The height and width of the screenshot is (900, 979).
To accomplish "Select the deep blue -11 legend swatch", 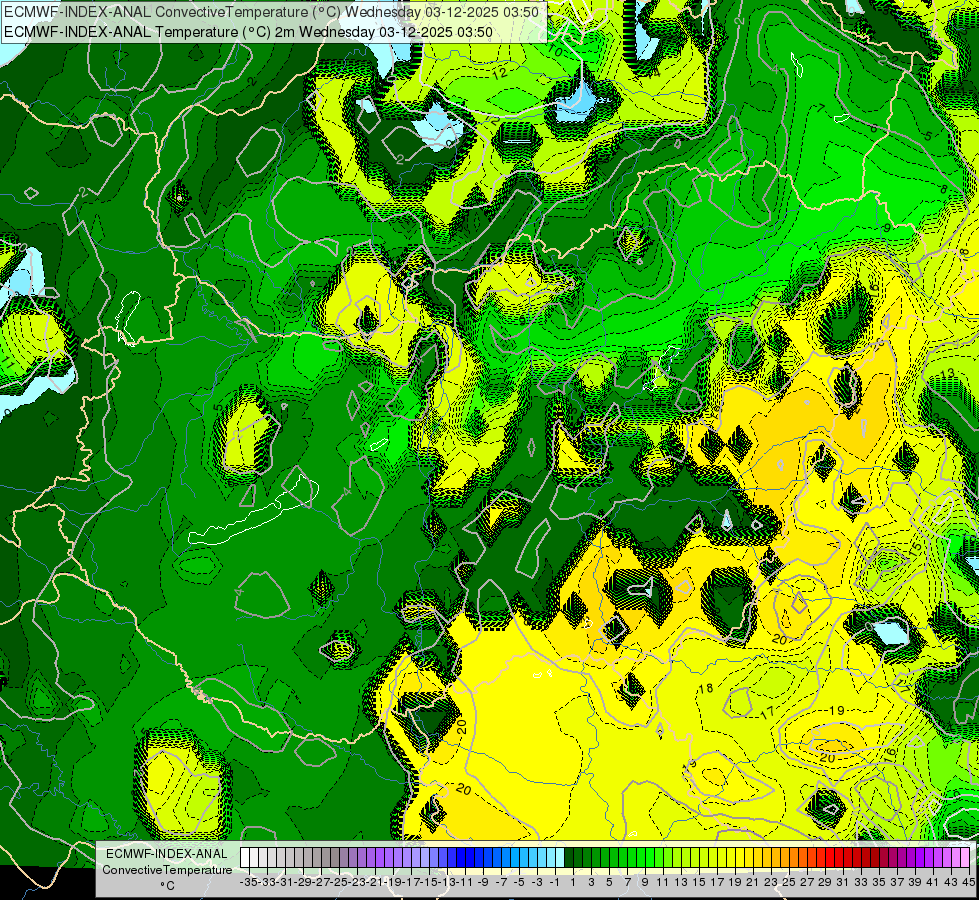I will [x=461, y=858].
